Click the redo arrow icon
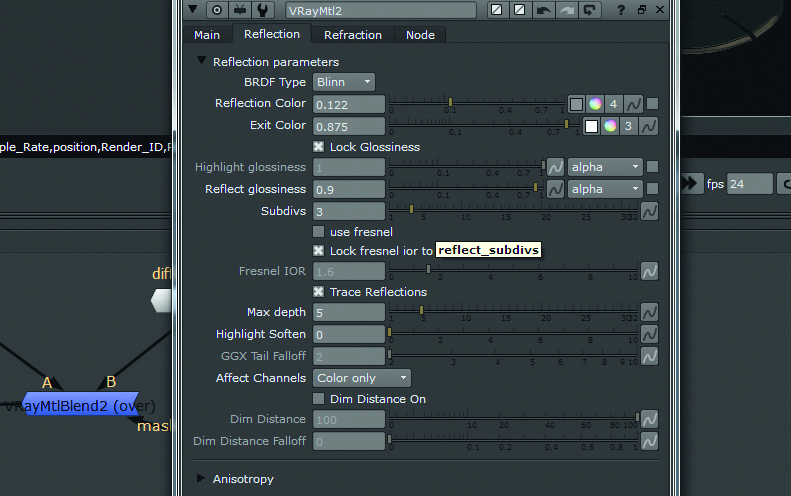The height and width of the screenshot is (496, 791). 567,10
